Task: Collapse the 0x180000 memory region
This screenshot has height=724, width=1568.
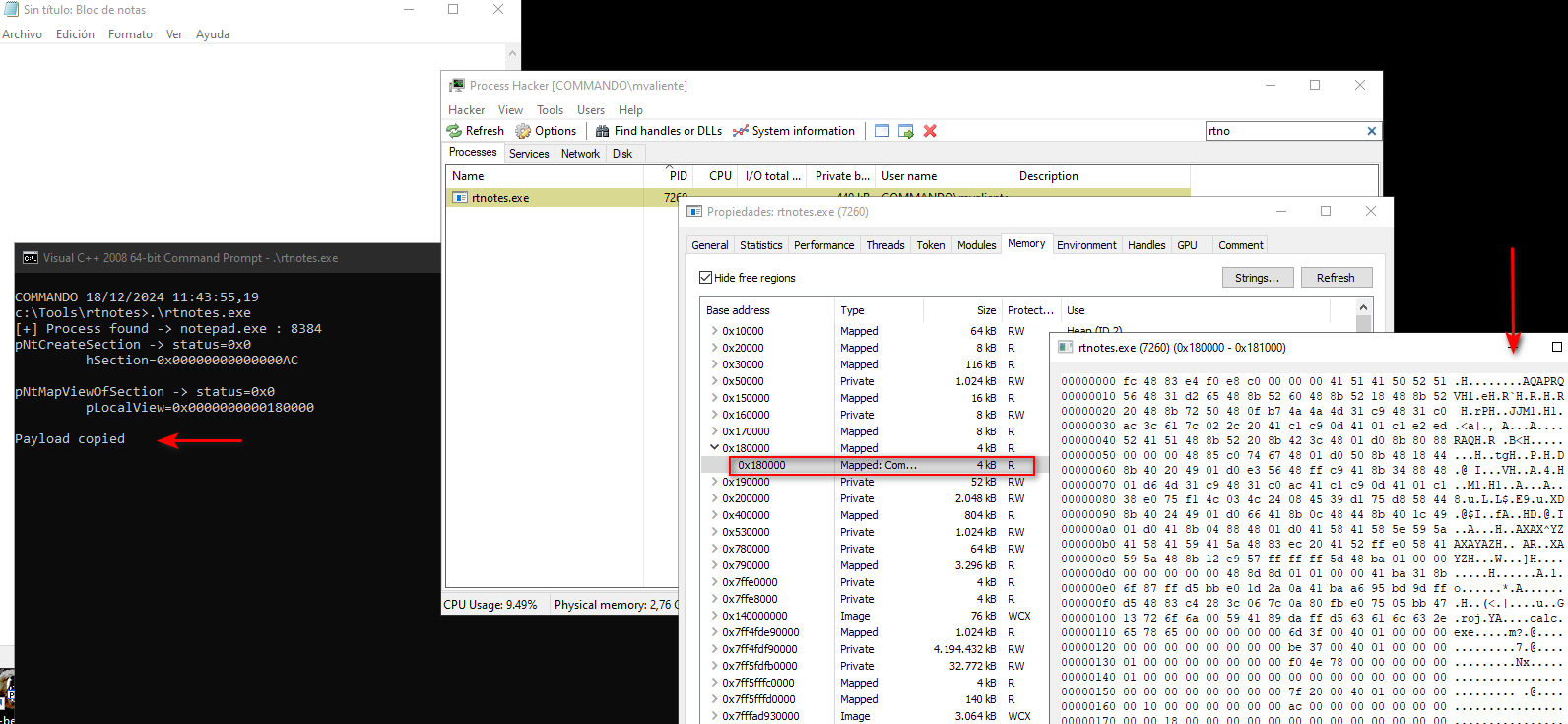Action: pos(714,448)
